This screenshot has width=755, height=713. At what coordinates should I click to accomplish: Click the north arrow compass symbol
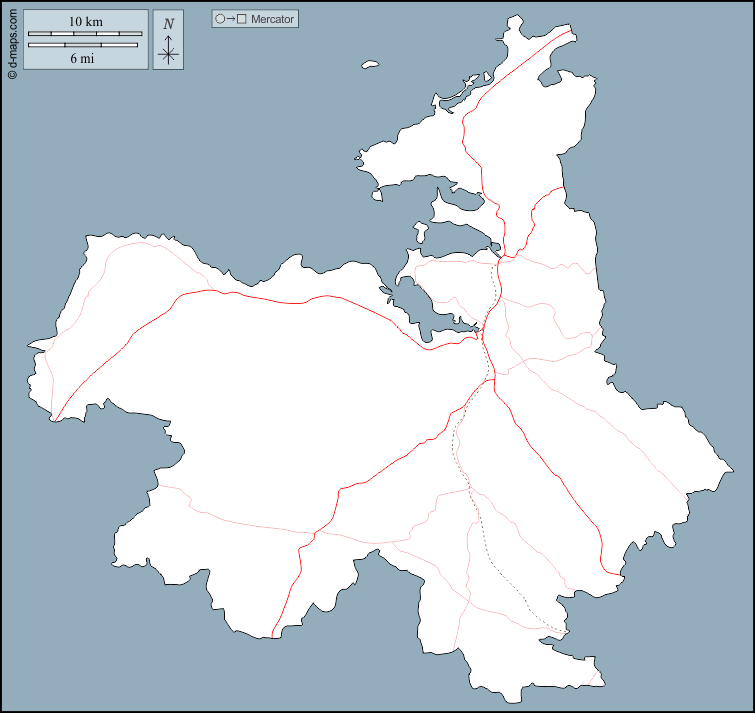coord(168,53)
